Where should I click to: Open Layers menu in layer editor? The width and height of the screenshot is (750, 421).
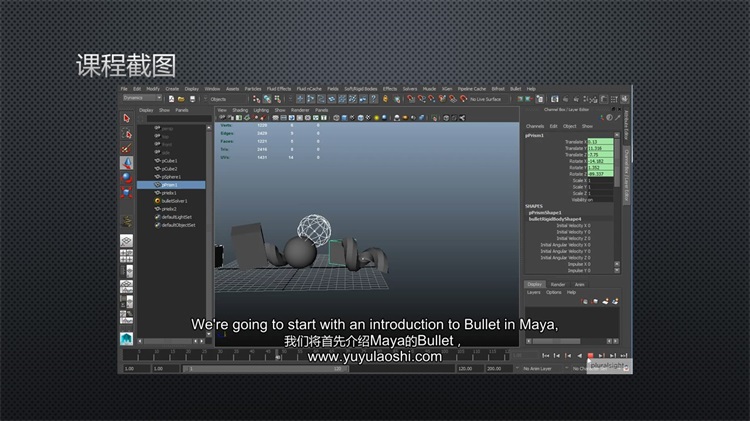pyautogui.click(x=533, y=292)
